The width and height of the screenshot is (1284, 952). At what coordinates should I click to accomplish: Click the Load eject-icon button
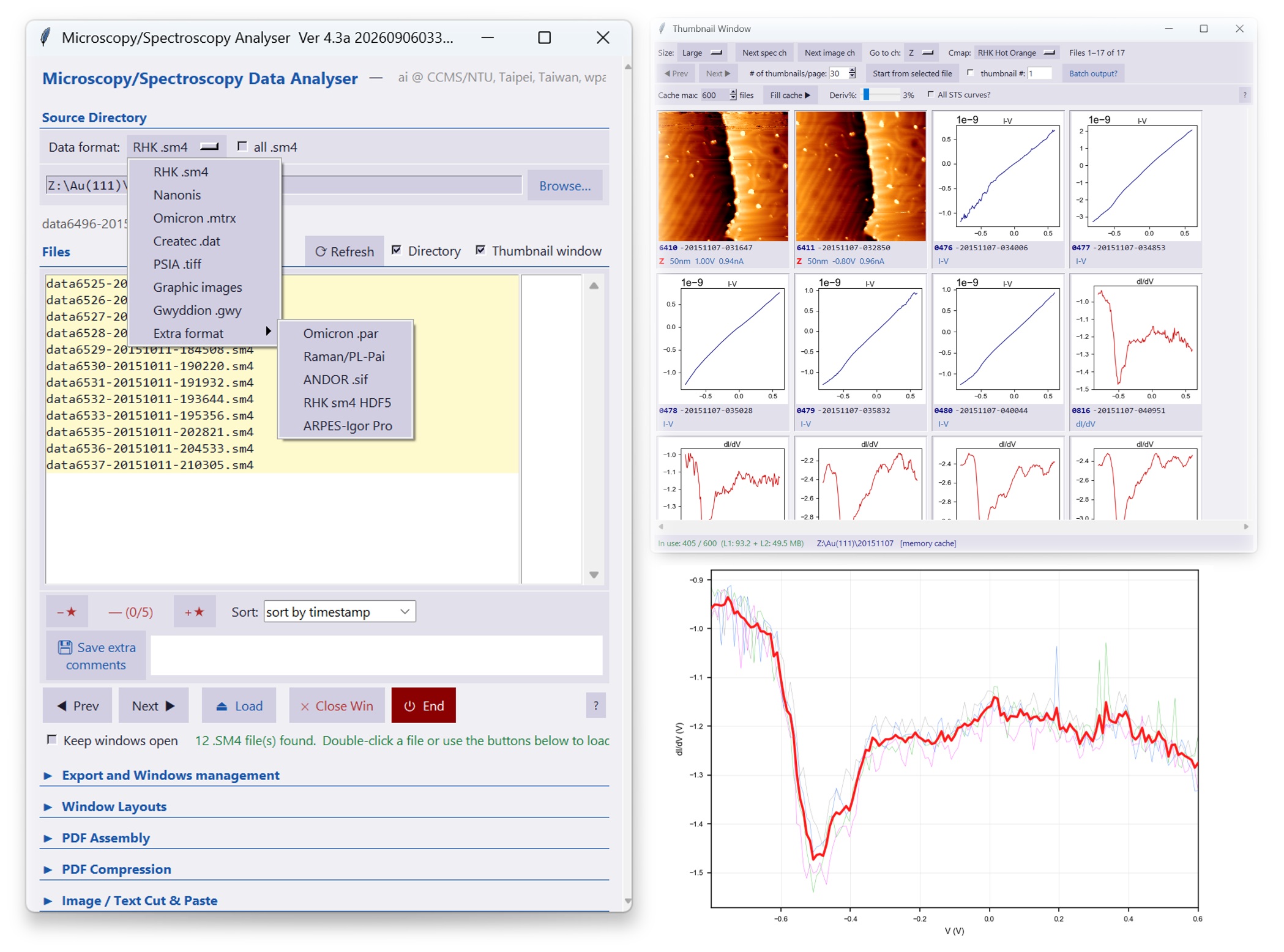(239, 706)
